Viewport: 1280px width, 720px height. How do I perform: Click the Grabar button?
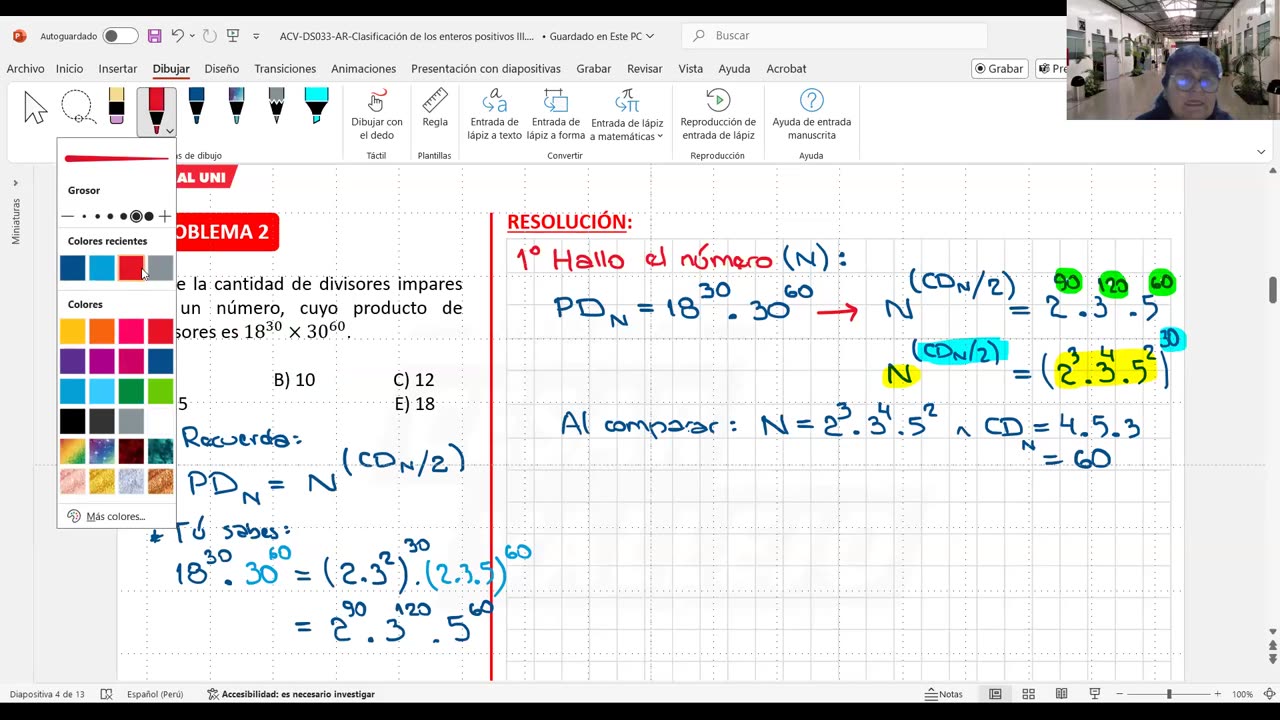[999, 69]
